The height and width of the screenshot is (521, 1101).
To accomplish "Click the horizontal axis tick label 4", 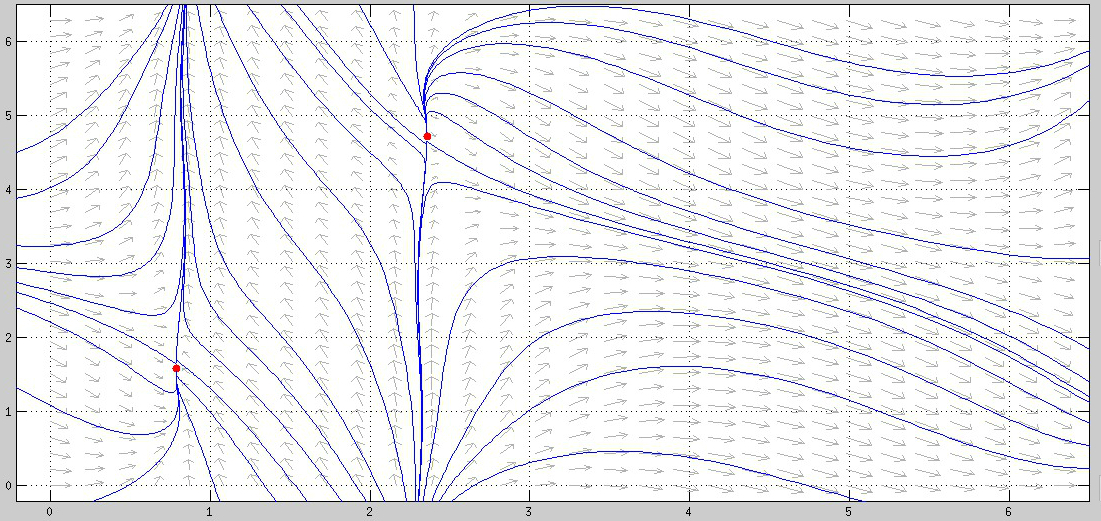I will tap(689, 513).
